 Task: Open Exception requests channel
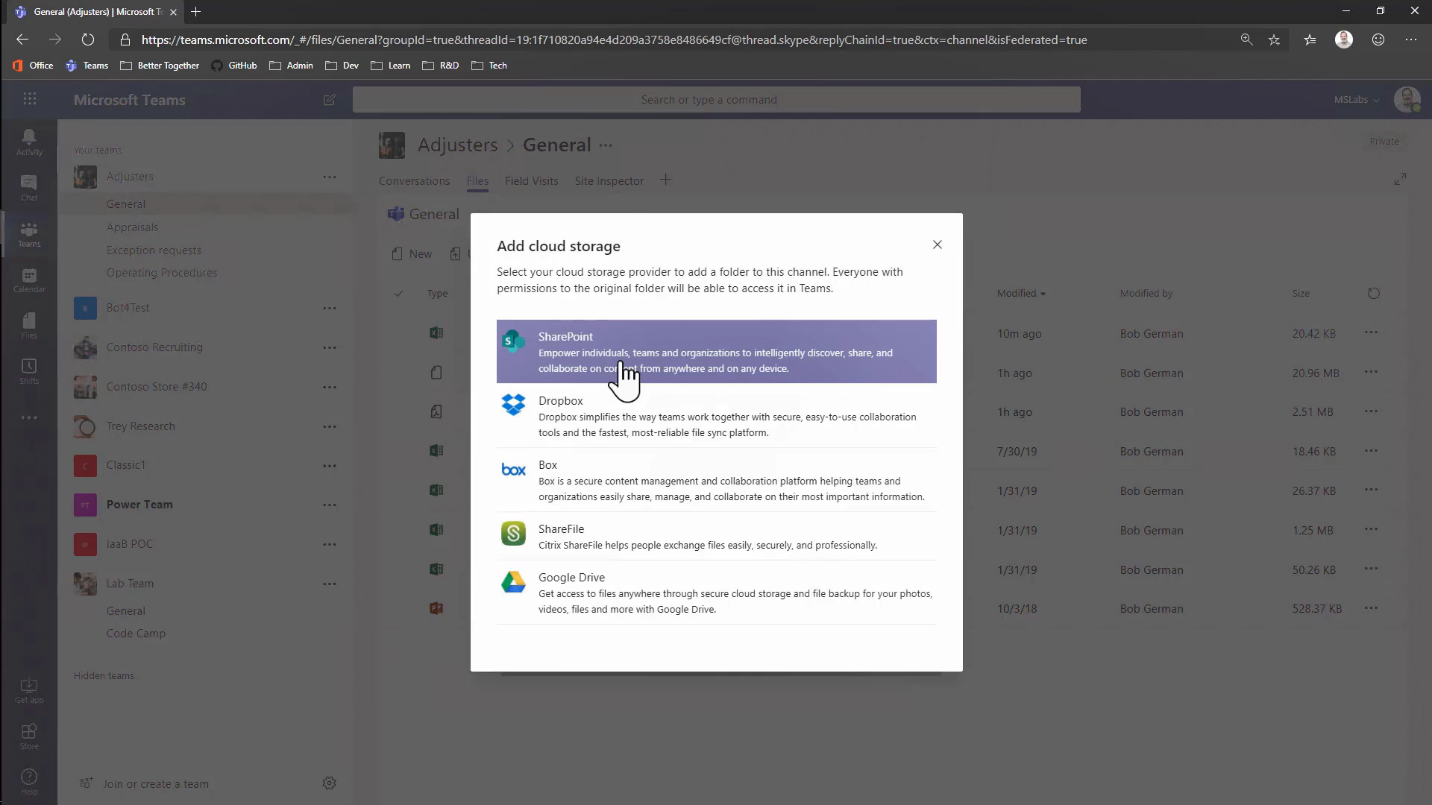click(154, 250)
